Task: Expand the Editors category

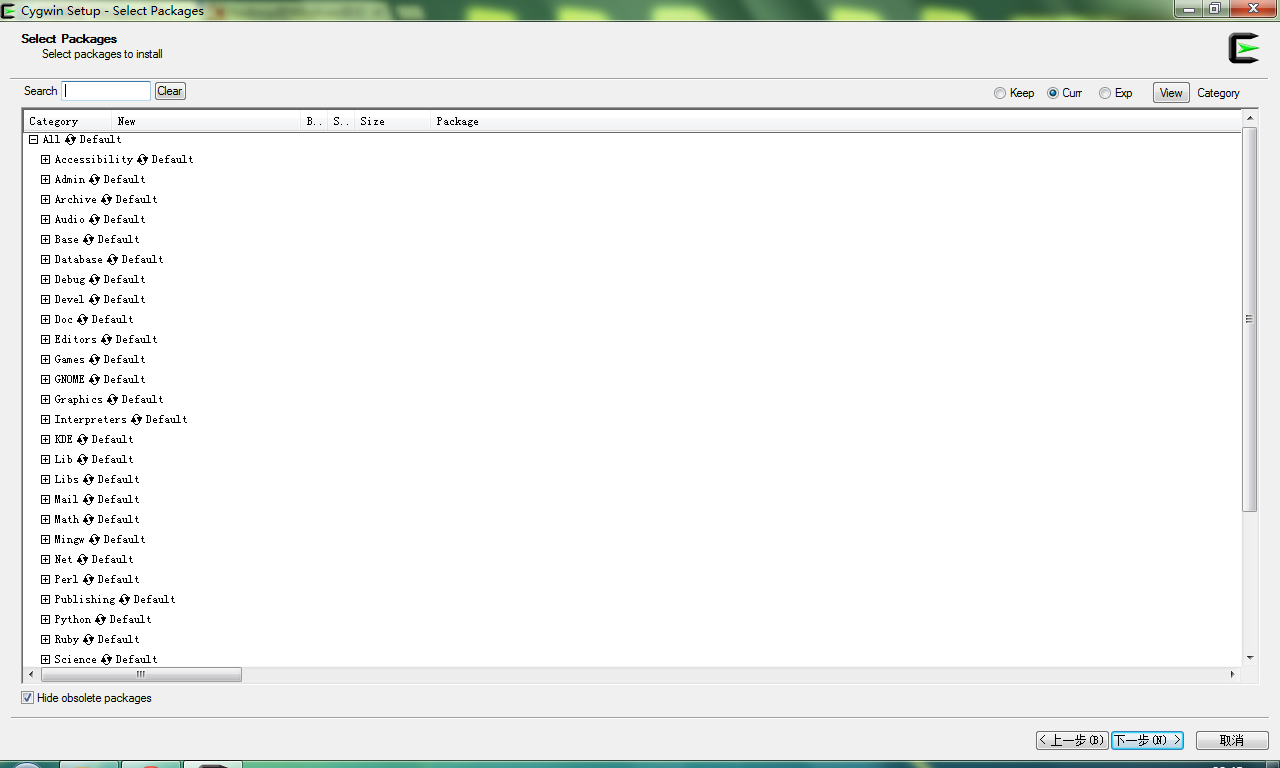Action: 46,339
